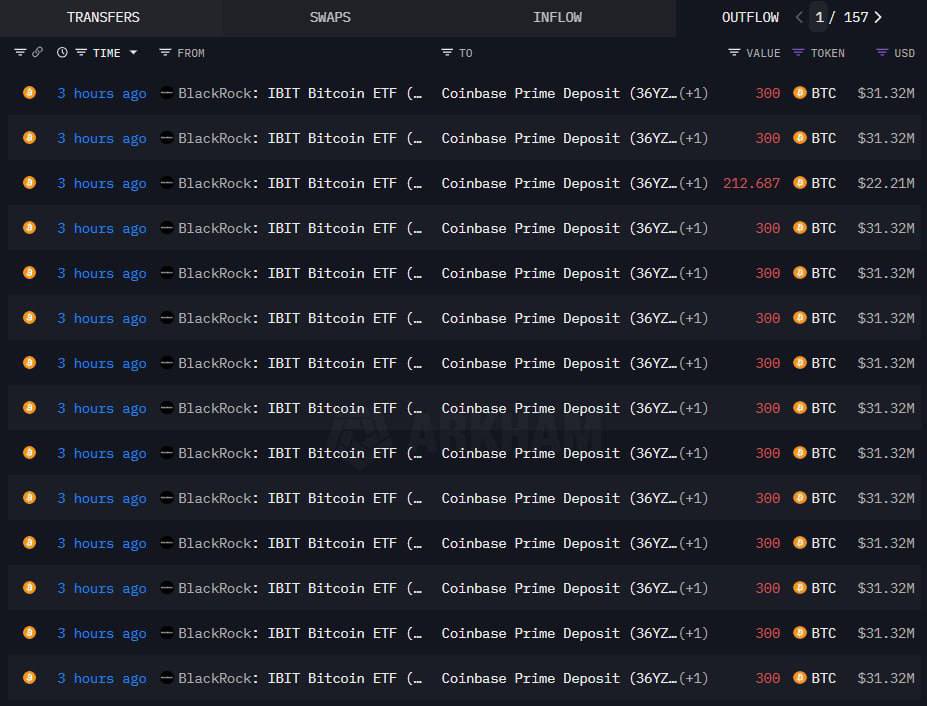This screenshot has height=706, width=927.
Task: Open the TIME sort dropdown arrow
Action: 133,52
